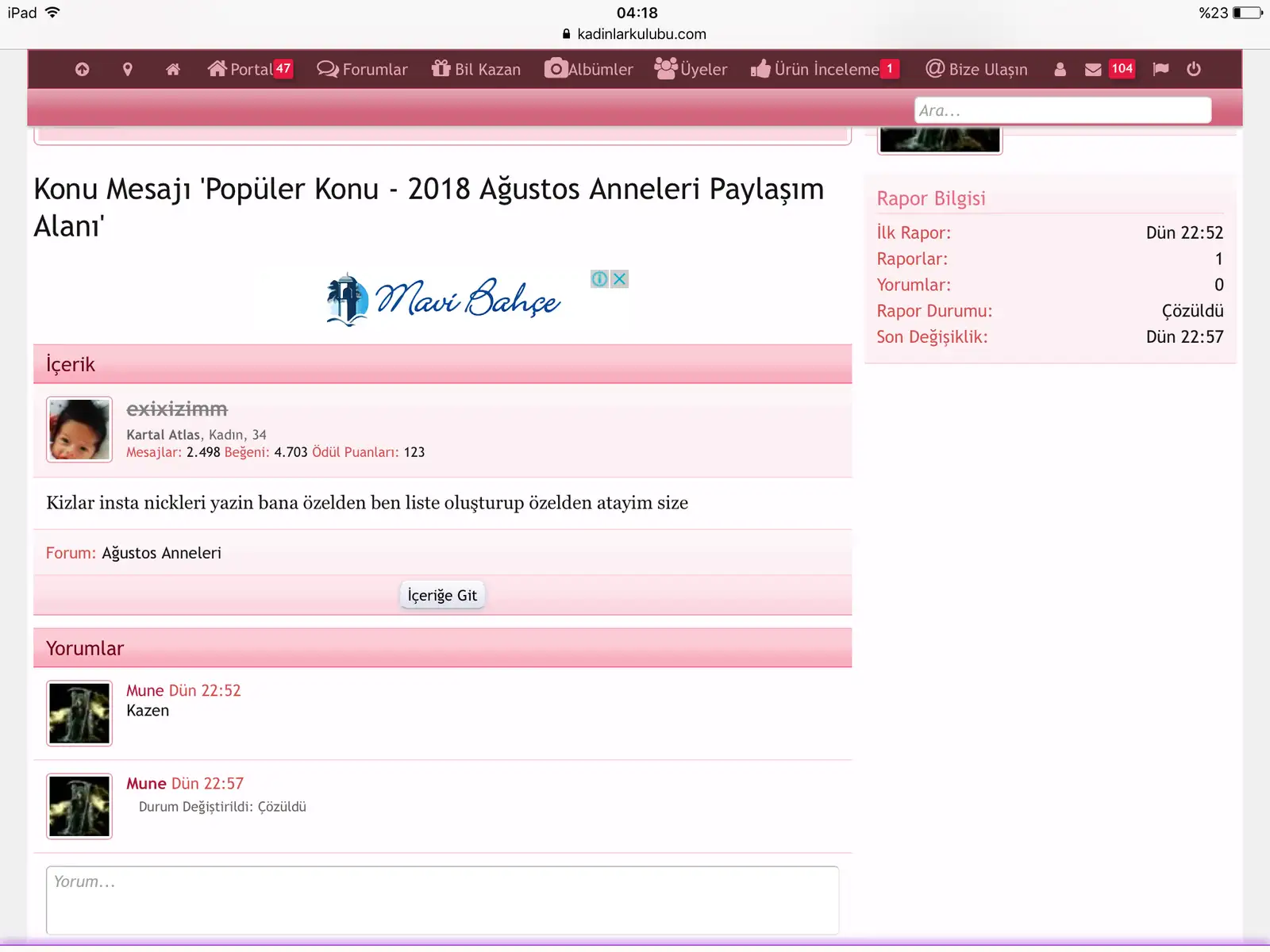Image resolution: width=1270 pixels, height=952 pixels.
Task: Go to Bil Kazan section
Action: coord(476,70)
